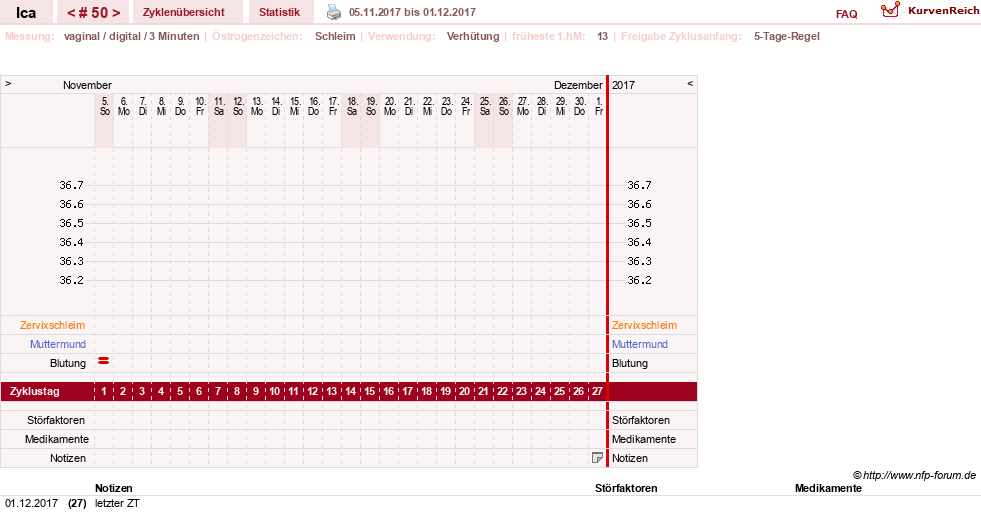This screenshot has width=981, height=527.
Task: Click the left 36.7 temperature label
Action: pyautogui.click(x=71, y=185)
